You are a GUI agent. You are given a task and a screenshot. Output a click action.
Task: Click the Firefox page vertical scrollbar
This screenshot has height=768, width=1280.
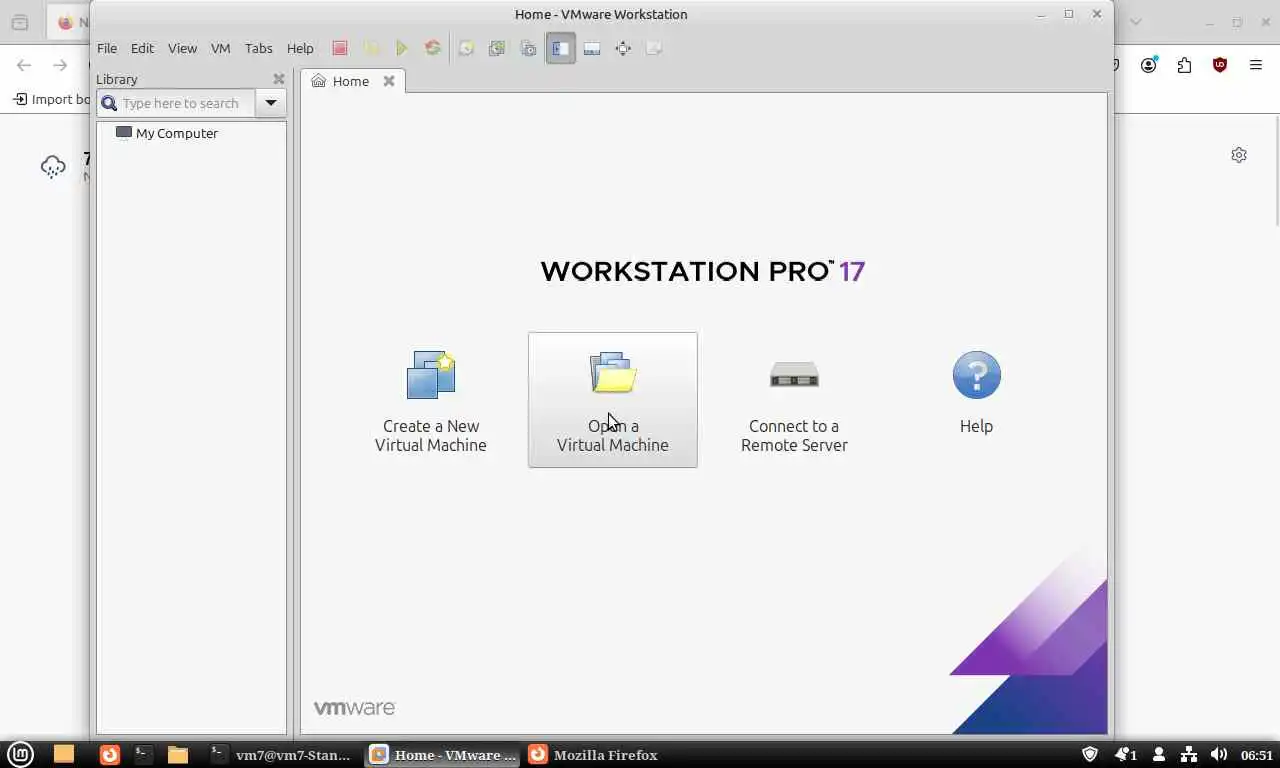1276,170
